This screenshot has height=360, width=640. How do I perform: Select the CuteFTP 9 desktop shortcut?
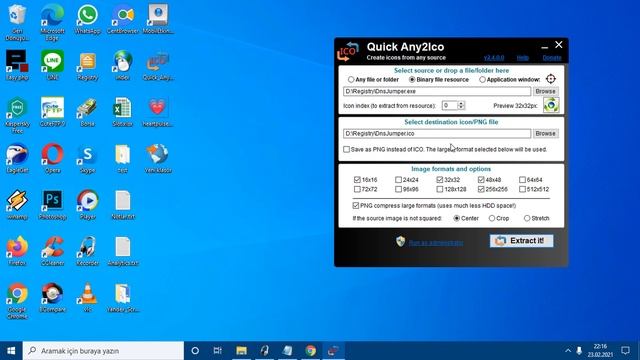52,112
